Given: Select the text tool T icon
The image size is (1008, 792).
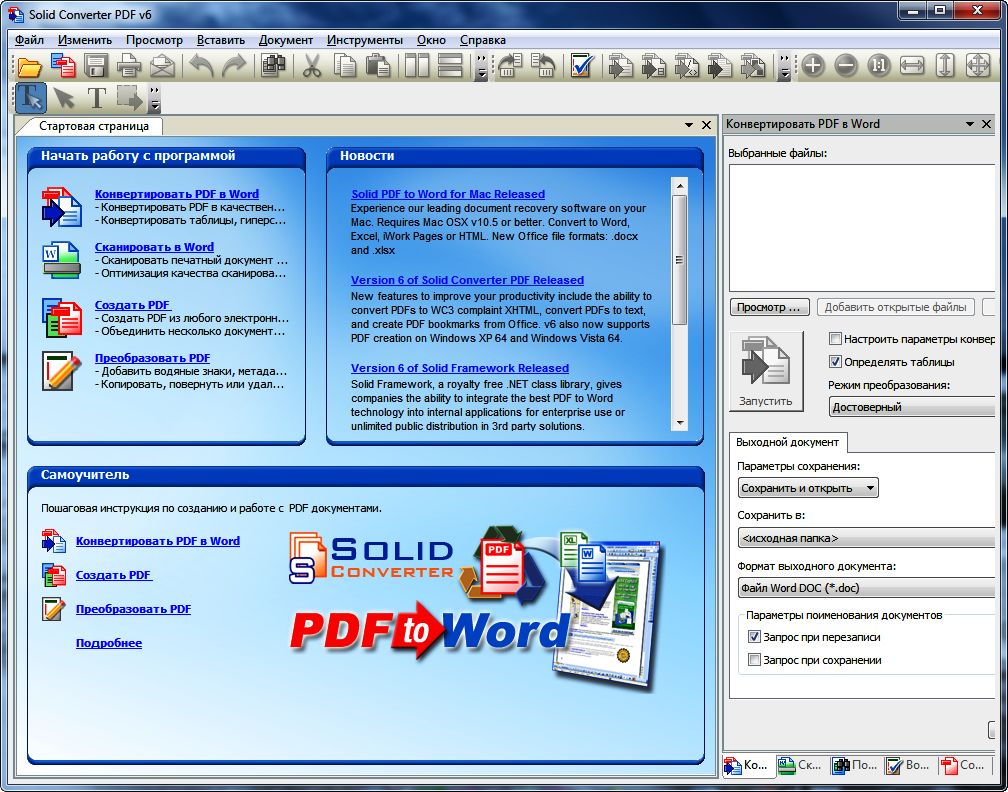Looking at the screenshot, I should [x=96, y=98].
